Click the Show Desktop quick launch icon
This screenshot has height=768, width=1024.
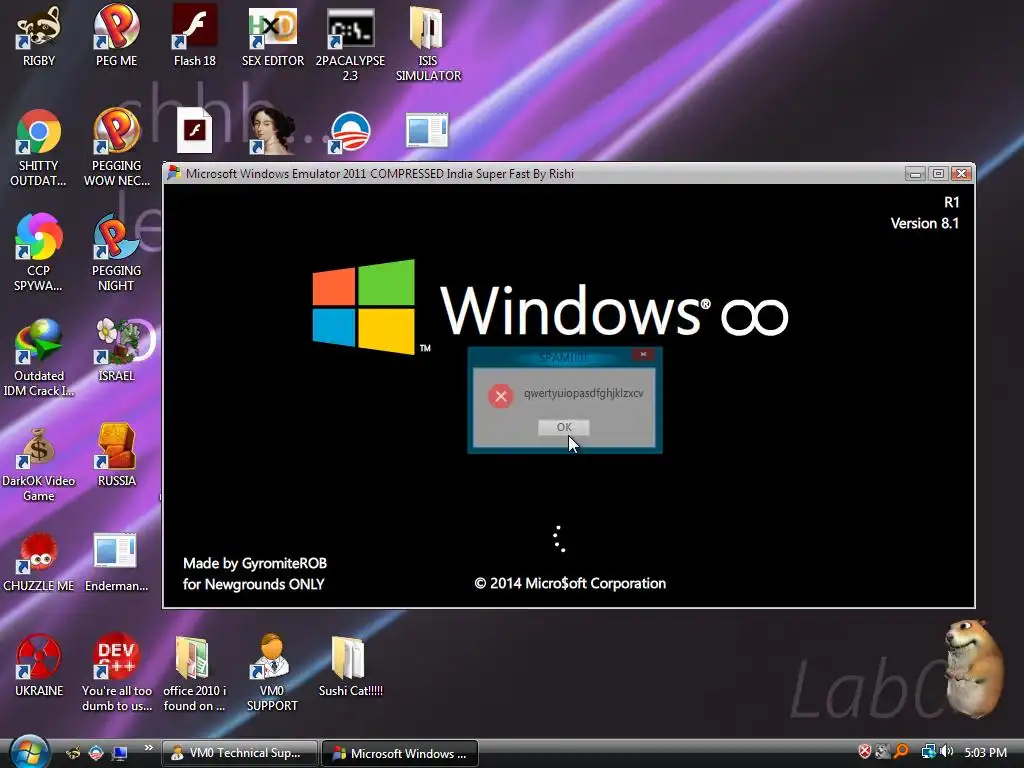(120, 753)
